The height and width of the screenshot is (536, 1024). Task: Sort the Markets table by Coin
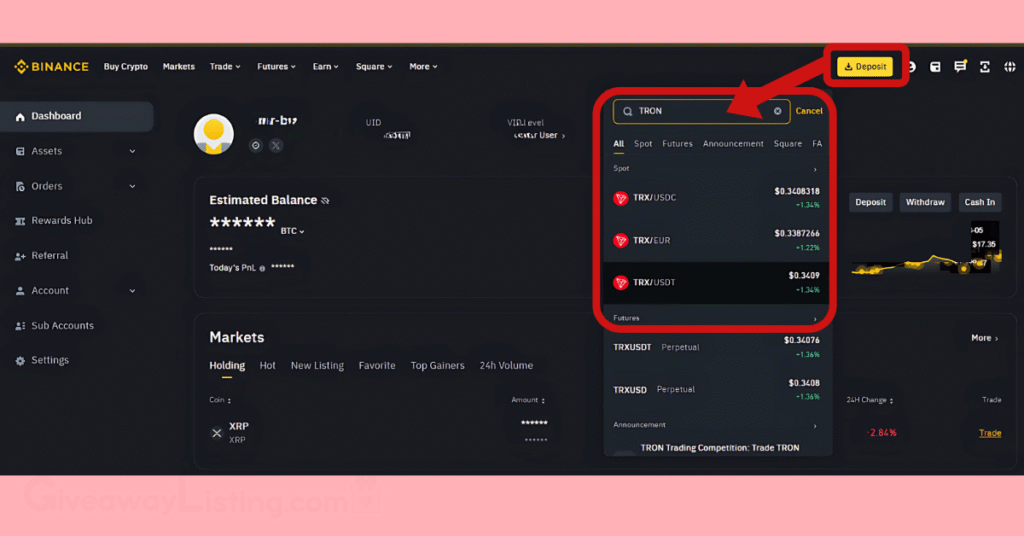220,400
